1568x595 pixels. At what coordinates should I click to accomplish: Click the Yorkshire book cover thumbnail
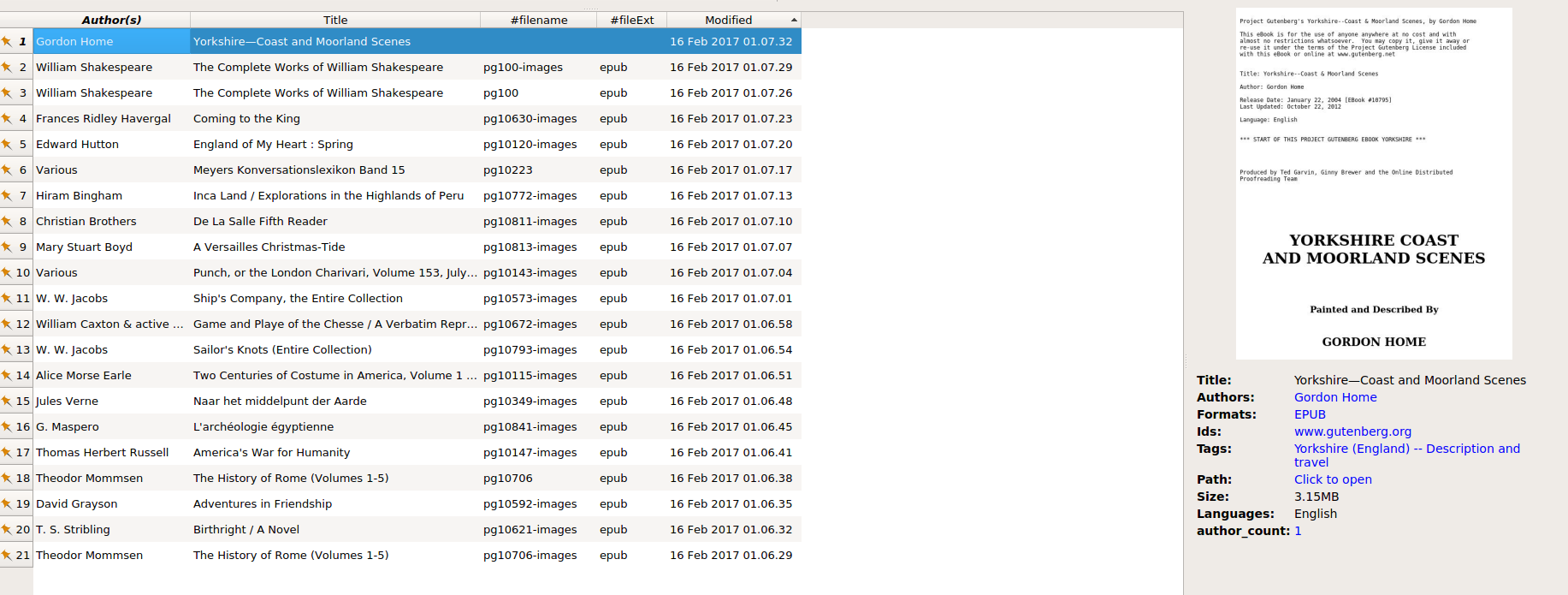click(x=1374, y=183)
